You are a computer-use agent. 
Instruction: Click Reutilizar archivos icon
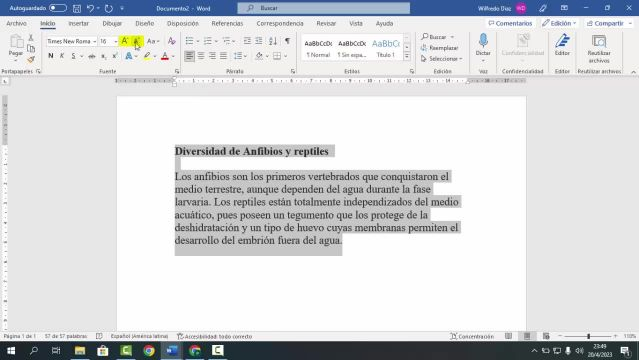pyautogui.click(x=599, y=41)
